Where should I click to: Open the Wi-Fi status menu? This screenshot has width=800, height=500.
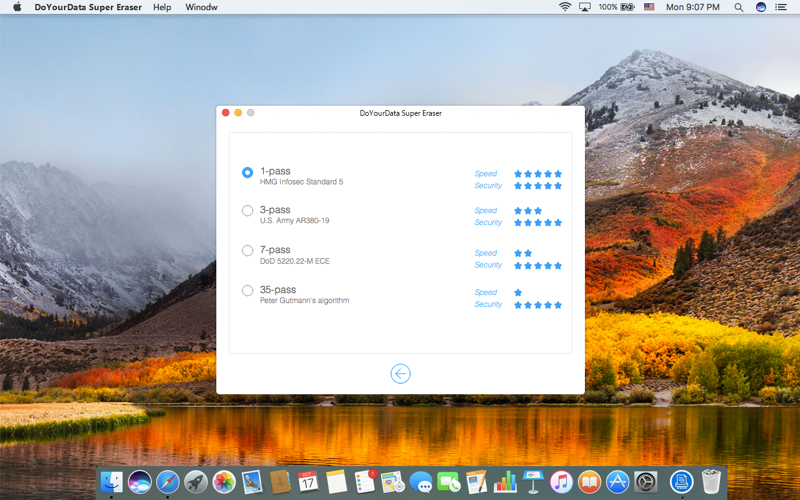(565, 7)
